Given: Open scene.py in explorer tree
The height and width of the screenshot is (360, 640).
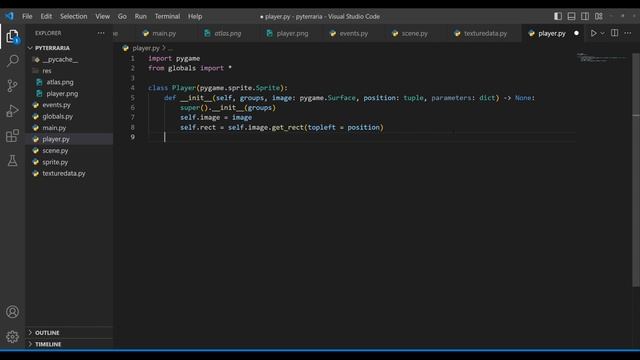Looking at the screenshot, I should click(69, 151).
